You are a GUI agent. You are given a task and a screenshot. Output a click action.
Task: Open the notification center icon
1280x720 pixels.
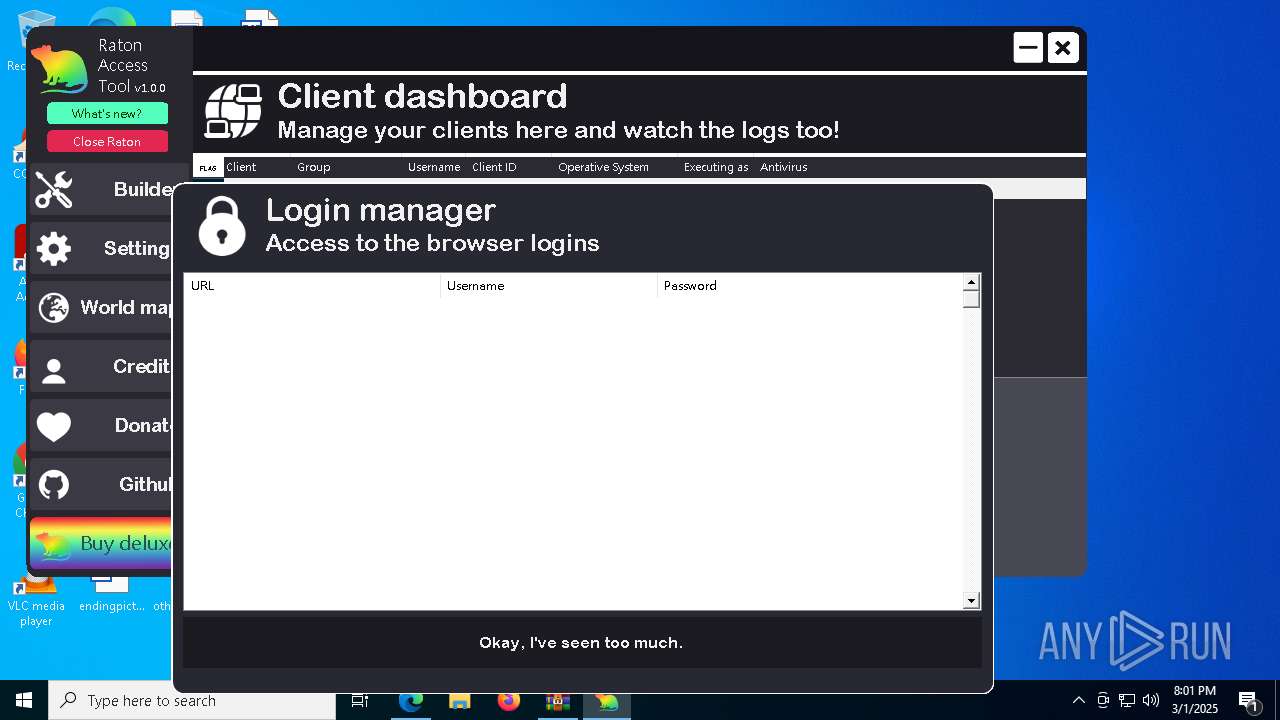(x=1248, y=700)
